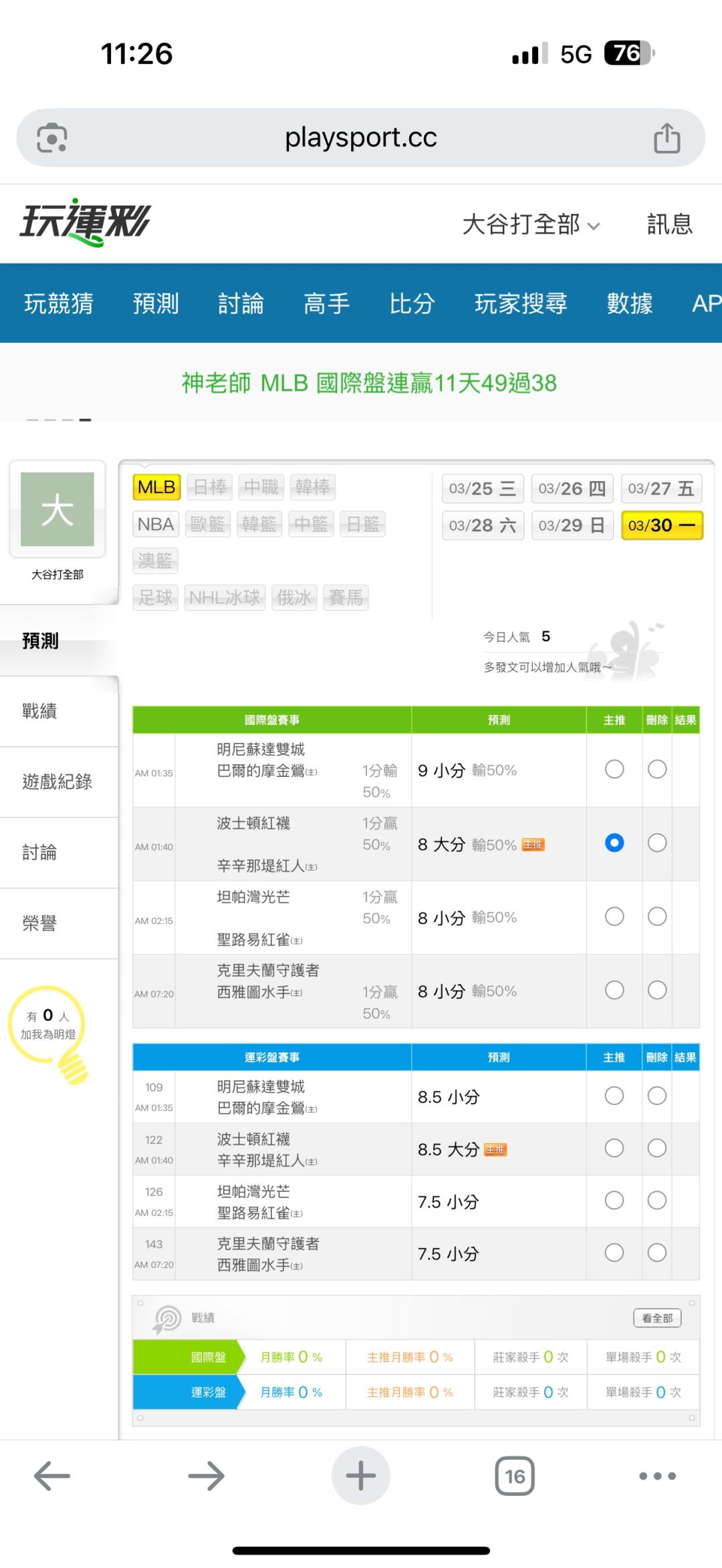
Task: Select 主推 radio for 坦帕灣光芒 運彩盤 game
Action: [614, 1201]
